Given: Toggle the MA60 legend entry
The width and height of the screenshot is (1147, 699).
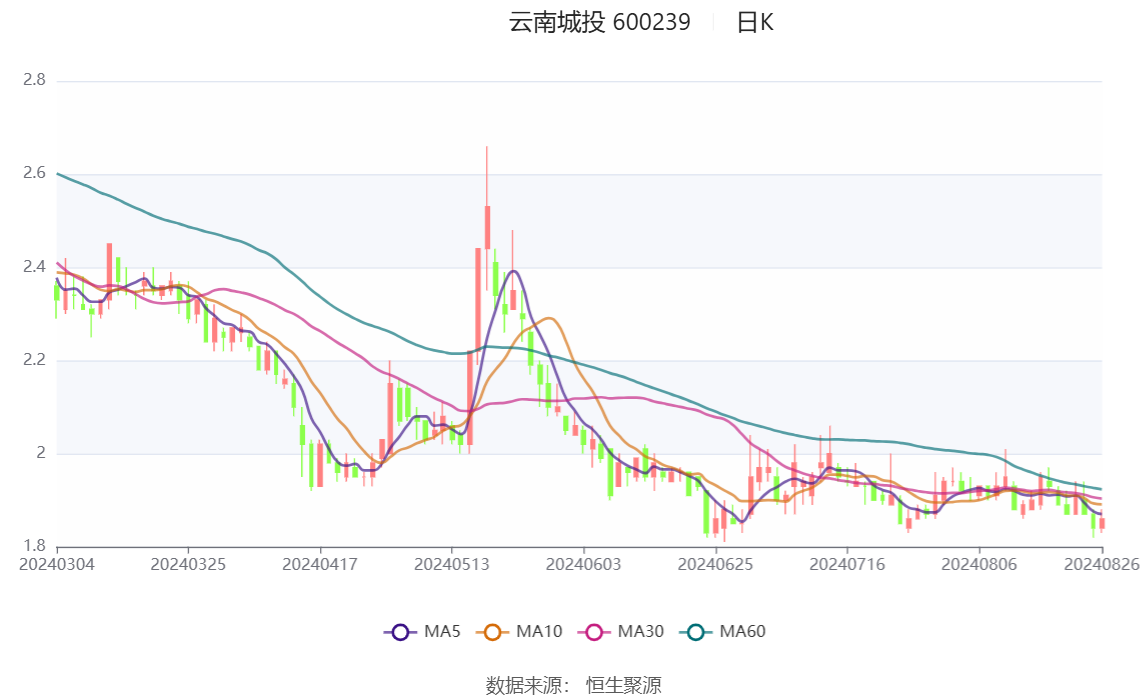Looking at the screenshot, I should pyautogui.click(x=723, y=632).
